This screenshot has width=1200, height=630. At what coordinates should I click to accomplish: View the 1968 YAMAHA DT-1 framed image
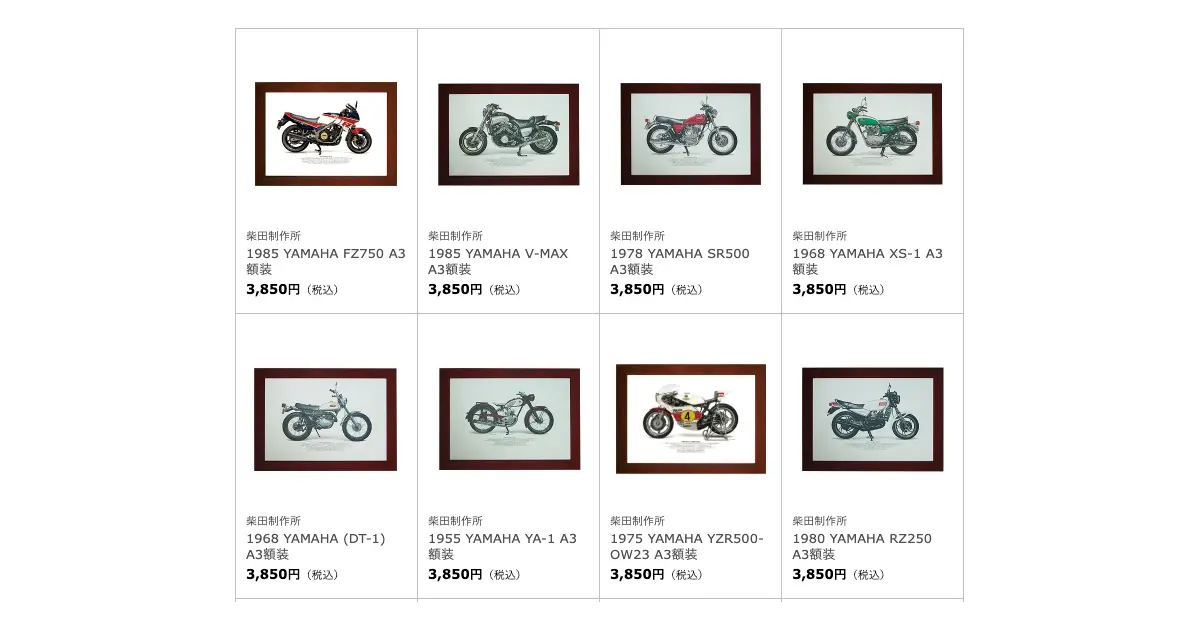click(x=325, y=419)
